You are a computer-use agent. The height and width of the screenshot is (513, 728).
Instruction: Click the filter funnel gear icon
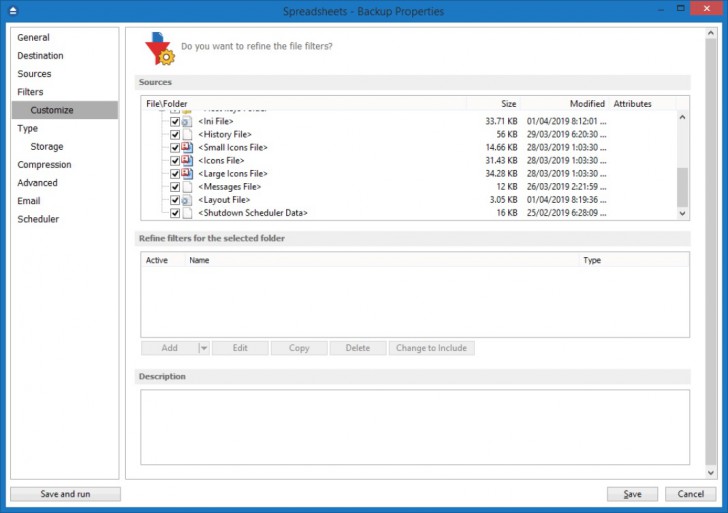coord(160,48)
